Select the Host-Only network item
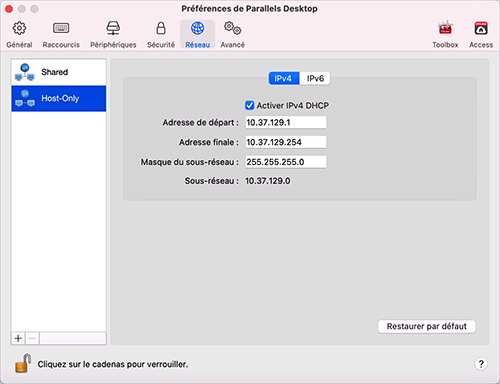Image resolution: width=500 pixels, height=384 pixels. 59,98
